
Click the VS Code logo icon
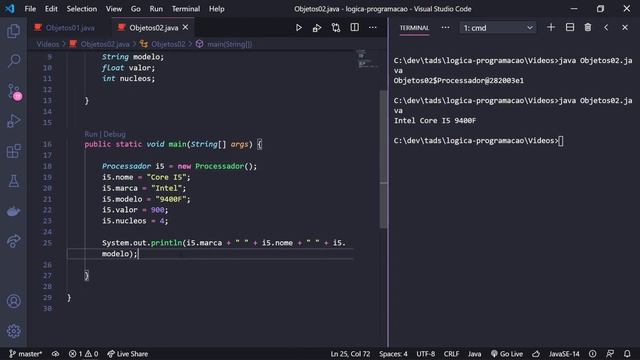10,9
